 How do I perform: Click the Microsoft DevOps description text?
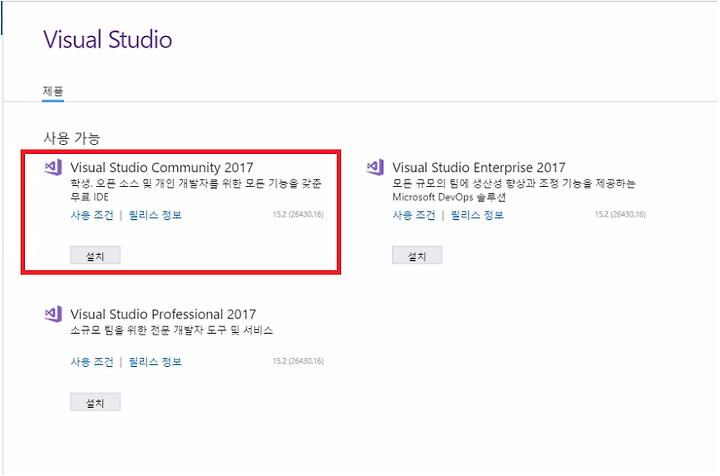pyautogui.click(x=449, y=197)
